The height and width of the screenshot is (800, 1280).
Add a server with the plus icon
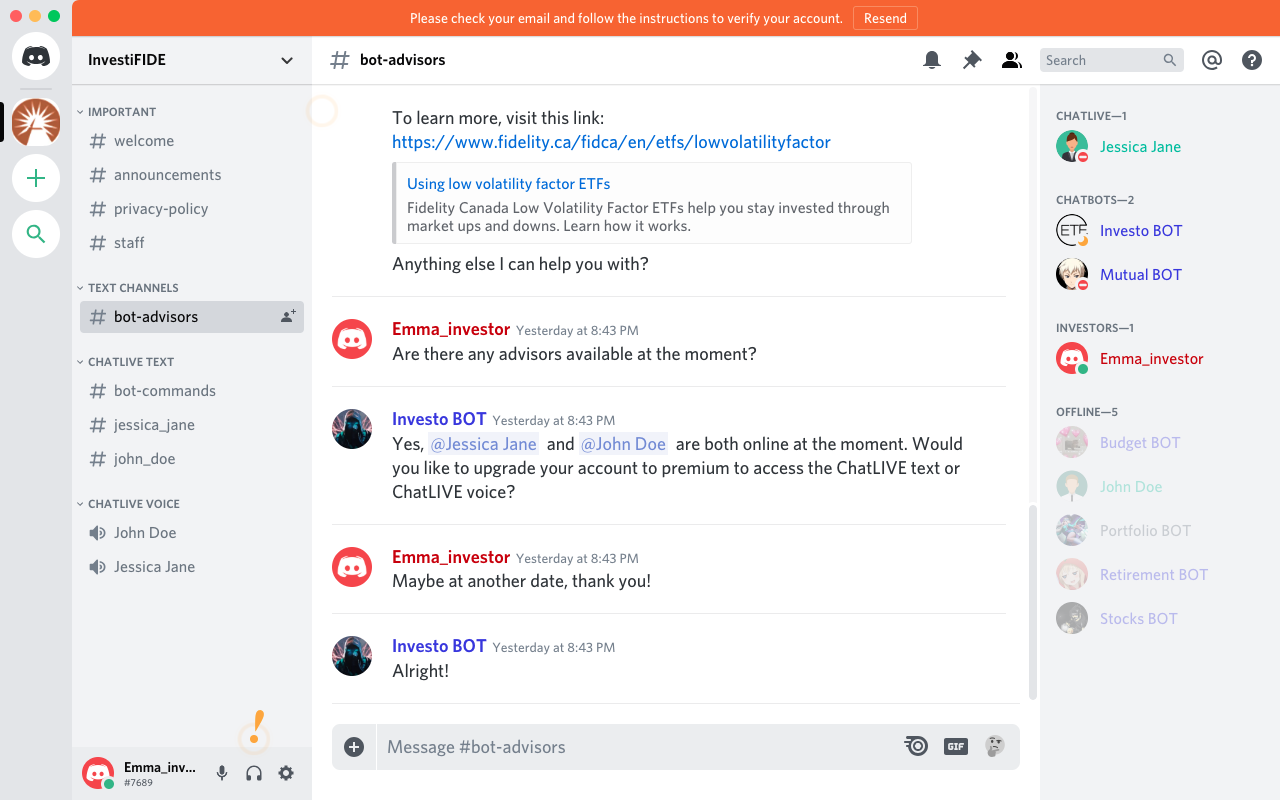[x=36, y=178]
